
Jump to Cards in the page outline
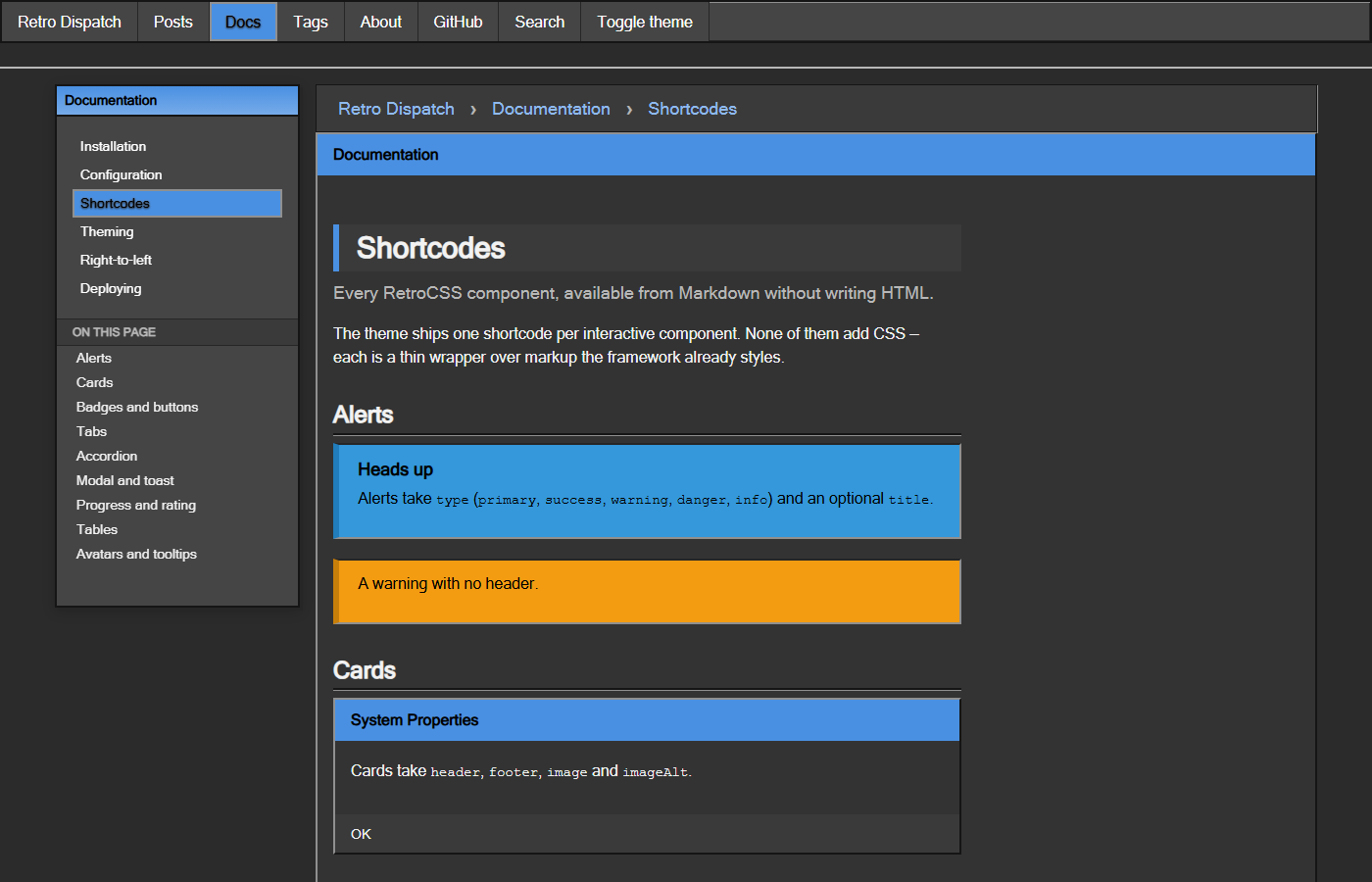(95, 382)
